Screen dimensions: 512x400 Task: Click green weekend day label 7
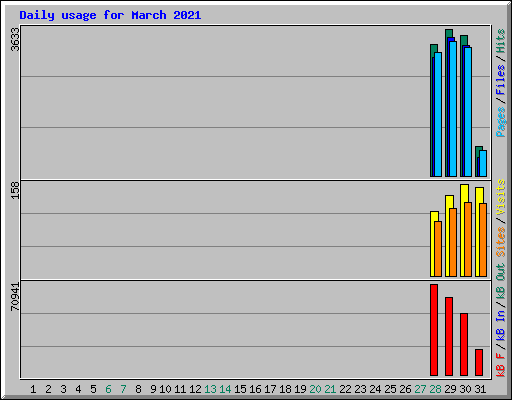(x=123, y=389)
